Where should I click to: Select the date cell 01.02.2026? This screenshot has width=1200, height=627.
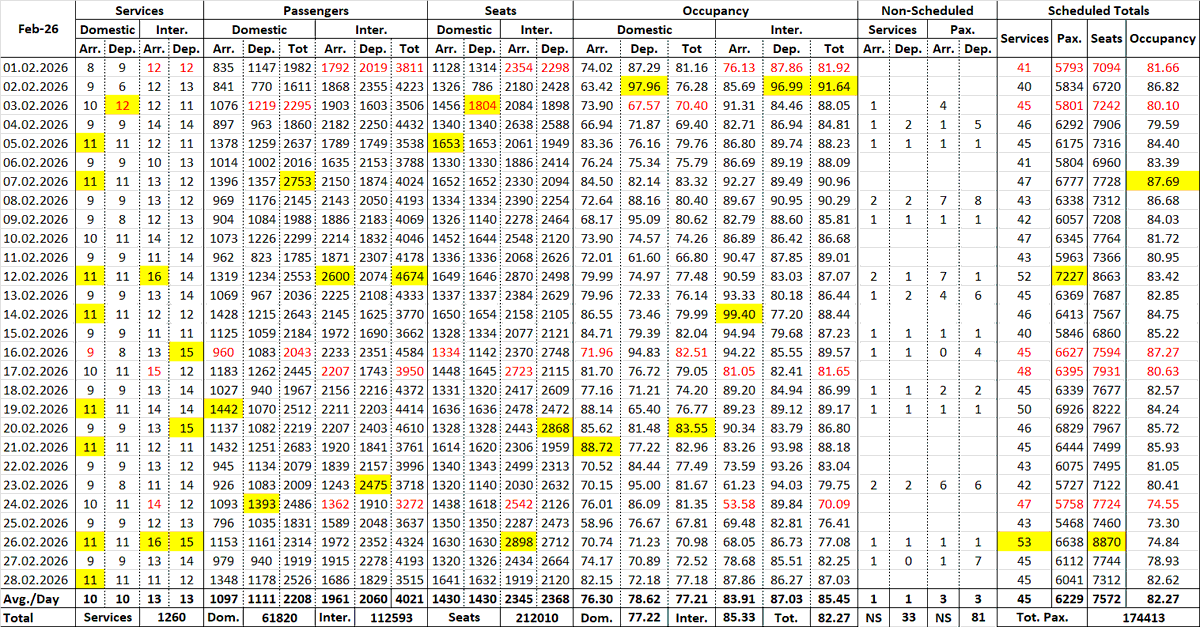point(38,68)
